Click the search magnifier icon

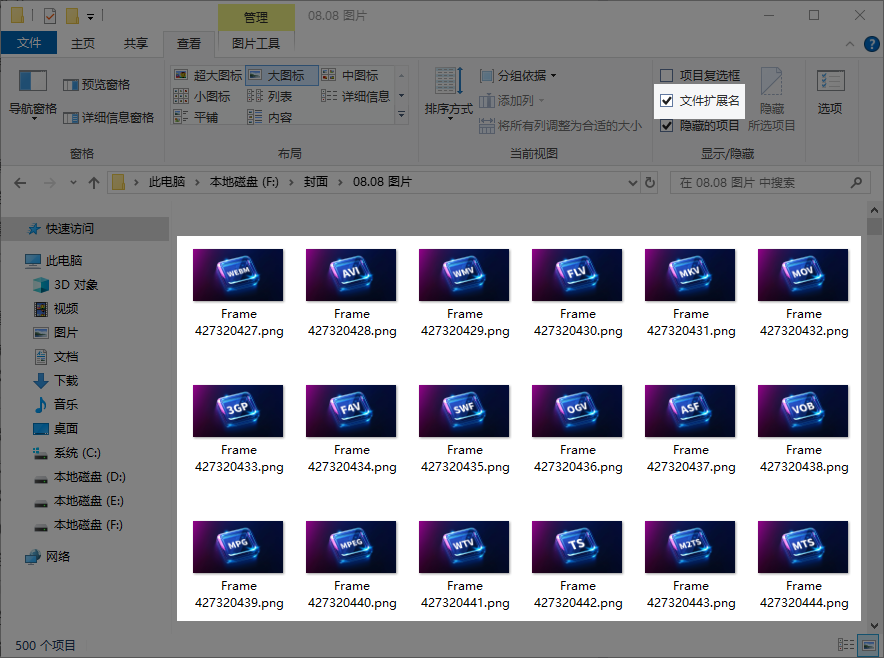coord(856,183)
